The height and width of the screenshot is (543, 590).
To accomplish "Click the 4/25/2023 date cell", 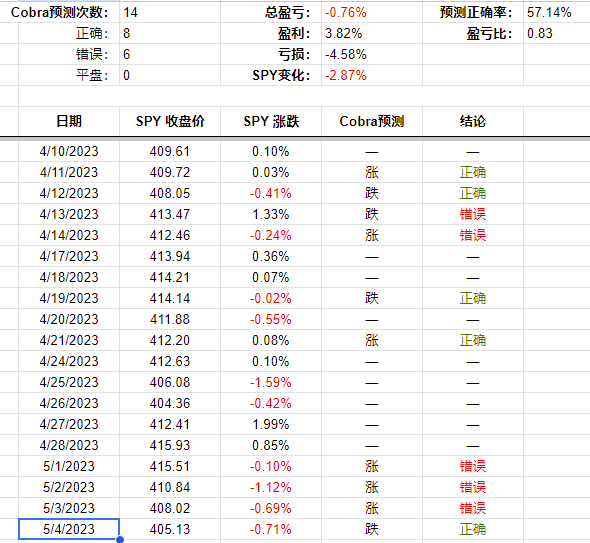I will click(69, 382).
